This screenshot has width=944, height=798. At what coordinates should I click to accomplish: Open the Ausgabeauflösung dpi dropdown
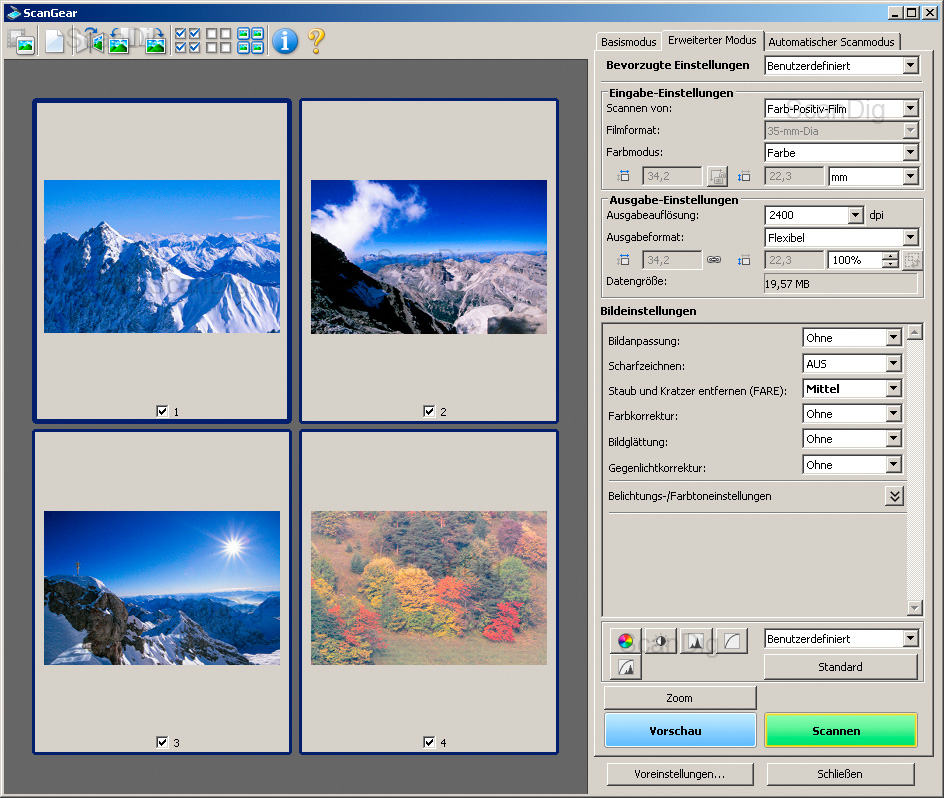(854, 215)
